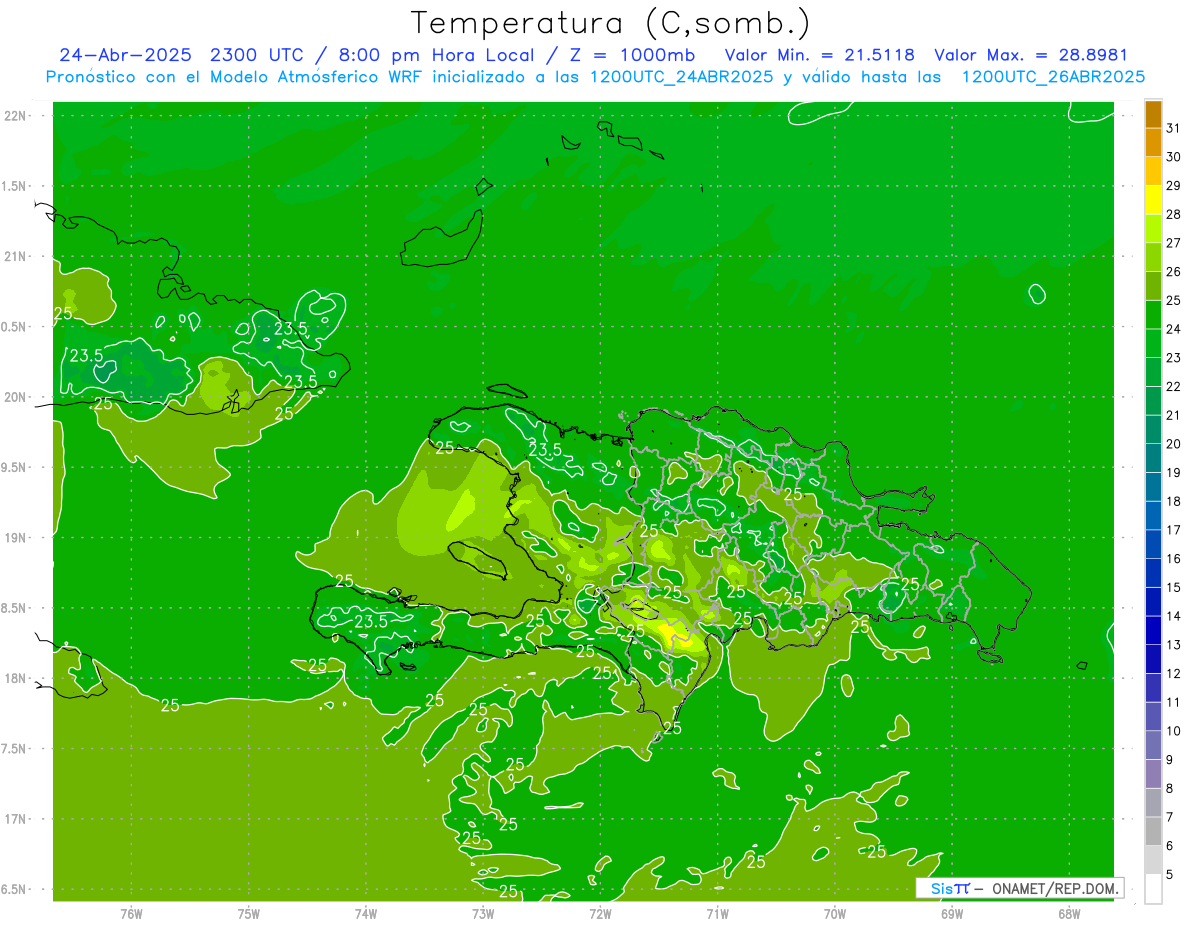Click the teal swatch between 19 and 20
The height and width of the screenshot is (927, 1200).
tap(1153, 458)
